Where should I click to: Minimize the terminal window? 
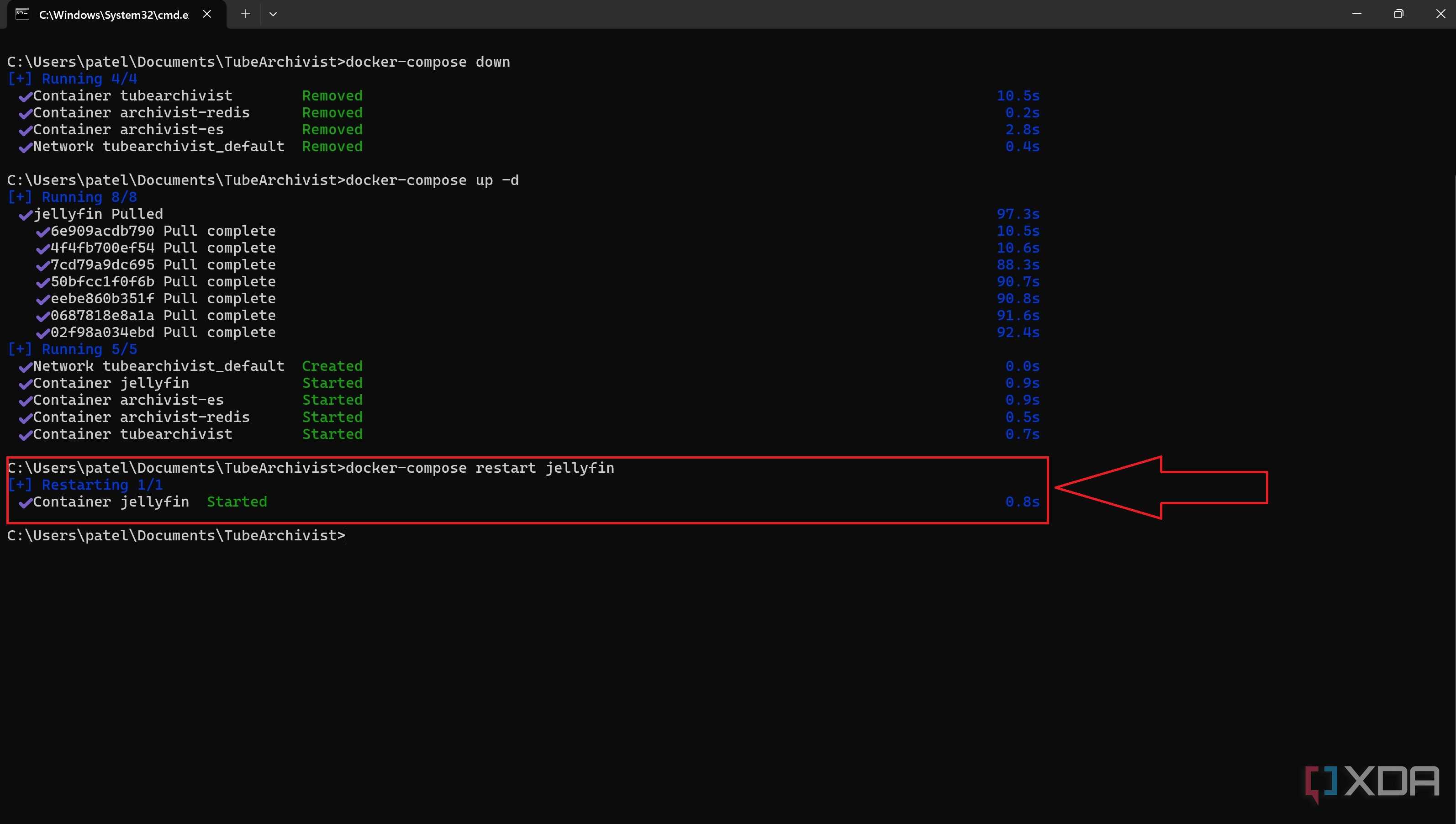(x=1356, y=14)
